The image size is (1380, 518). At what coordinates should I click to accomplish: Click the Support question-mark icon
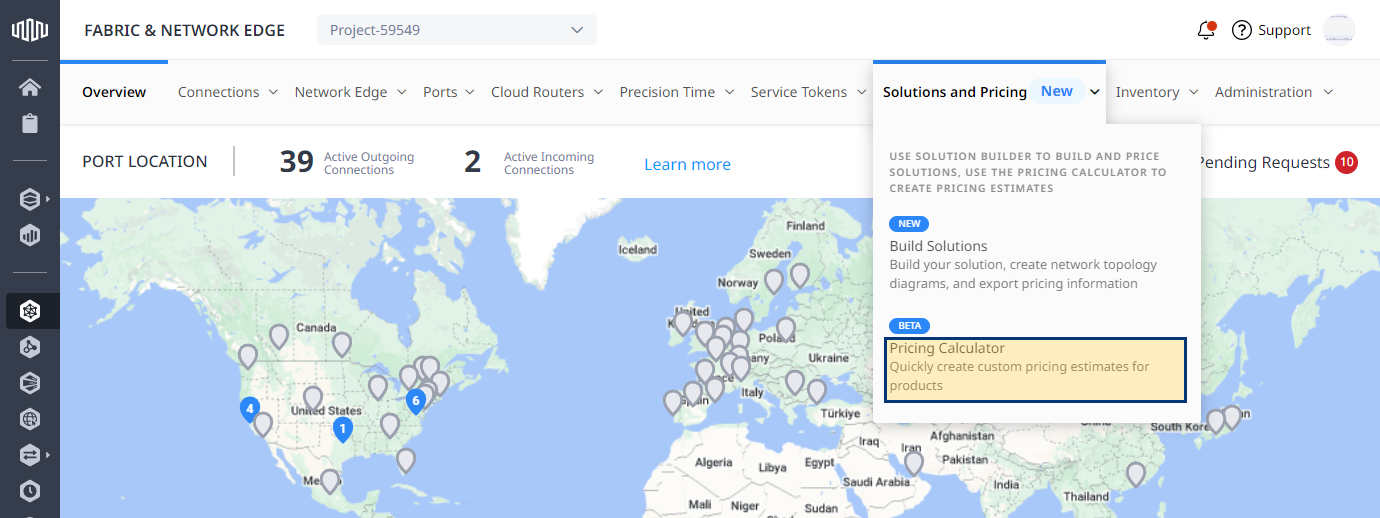(1242, 30)
